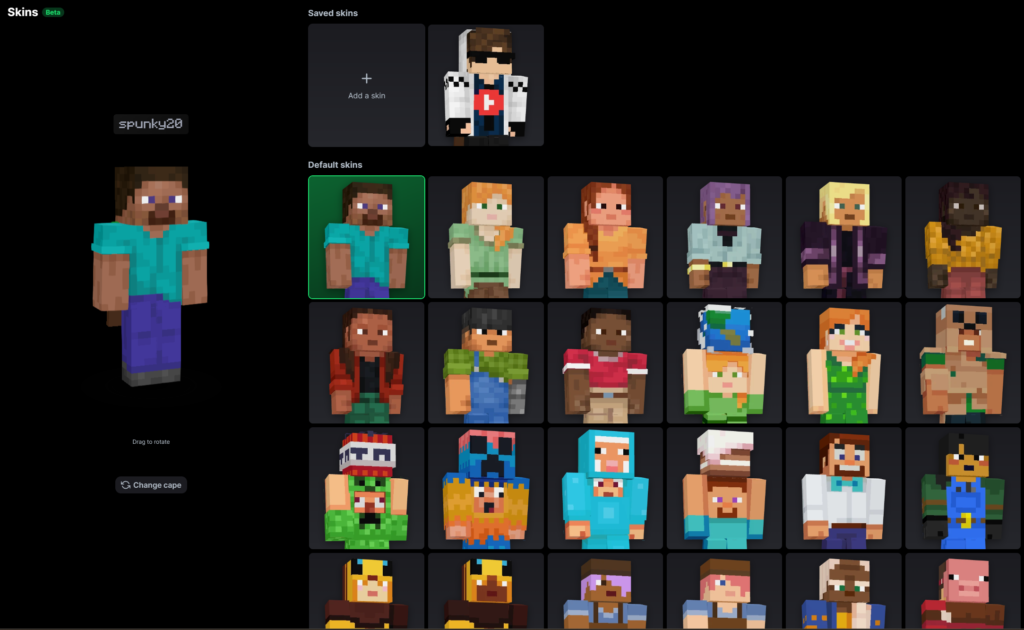
Task: Pick the cyan sheep hoodie skin
Action: (604, 489)
